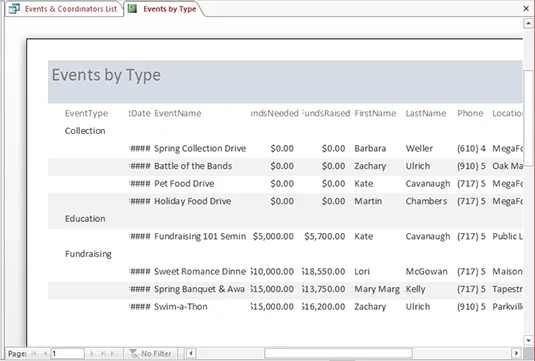The width and height of the screenshot is (535, 361).
Task: Click the Oak Ma location value
Action: [507, 166]
